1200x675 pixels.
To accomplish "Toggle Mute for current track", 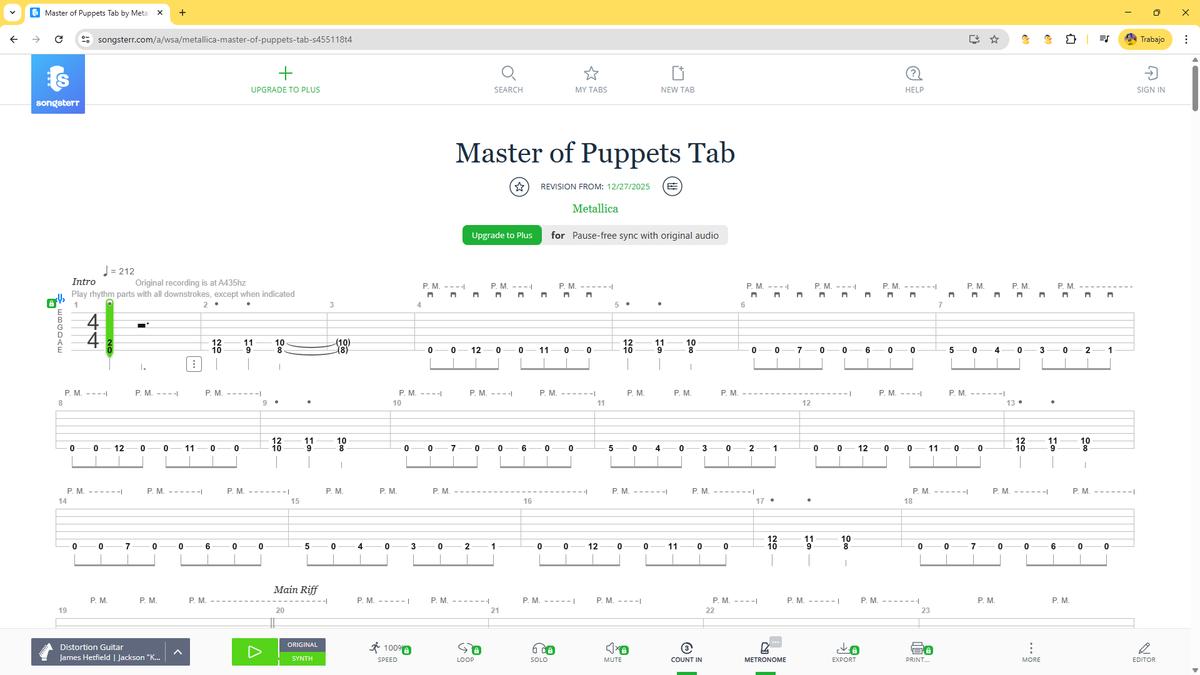I will pos(613,653).
